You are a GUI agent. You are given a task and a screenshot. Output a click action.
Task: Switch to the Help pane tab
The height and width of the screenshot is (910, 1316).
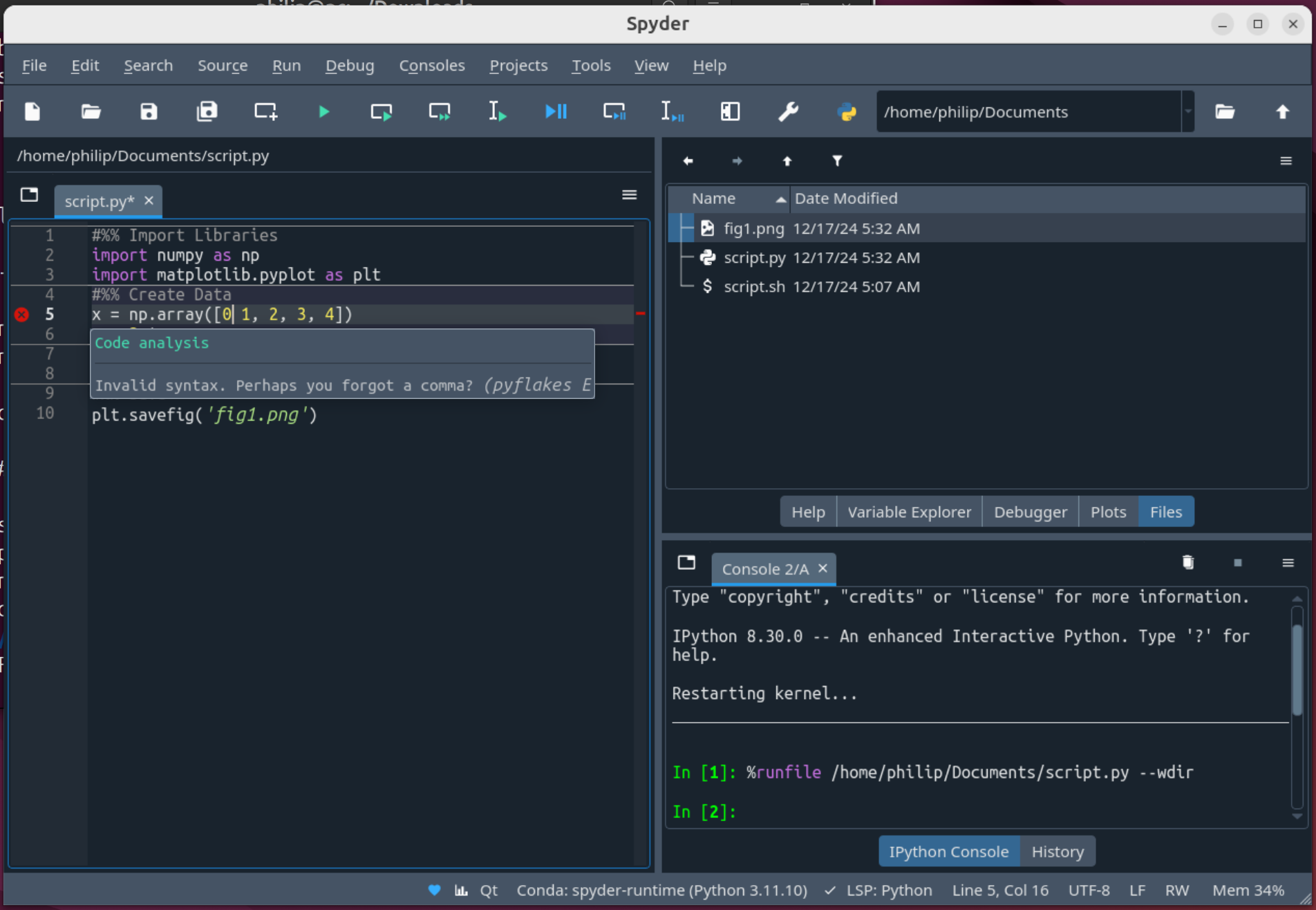(808, 512)
